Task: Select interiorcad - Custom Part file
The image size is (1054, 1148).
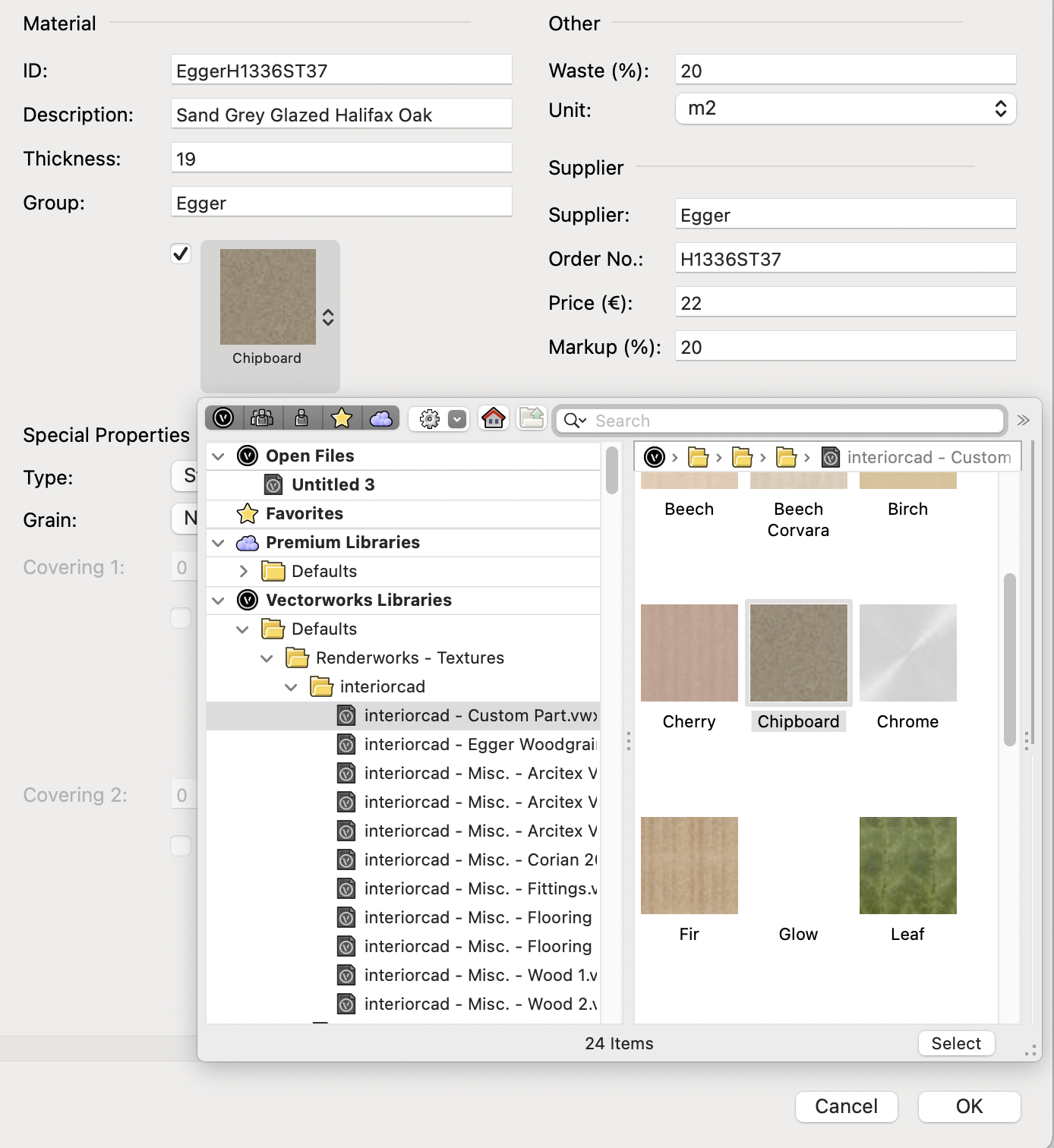Action: (403, 716)
